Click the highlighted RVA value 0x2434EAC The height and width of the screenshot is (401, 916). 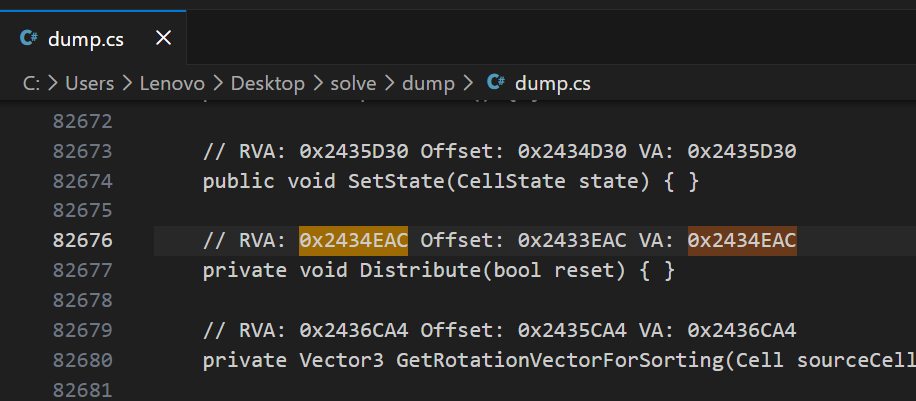353,241
